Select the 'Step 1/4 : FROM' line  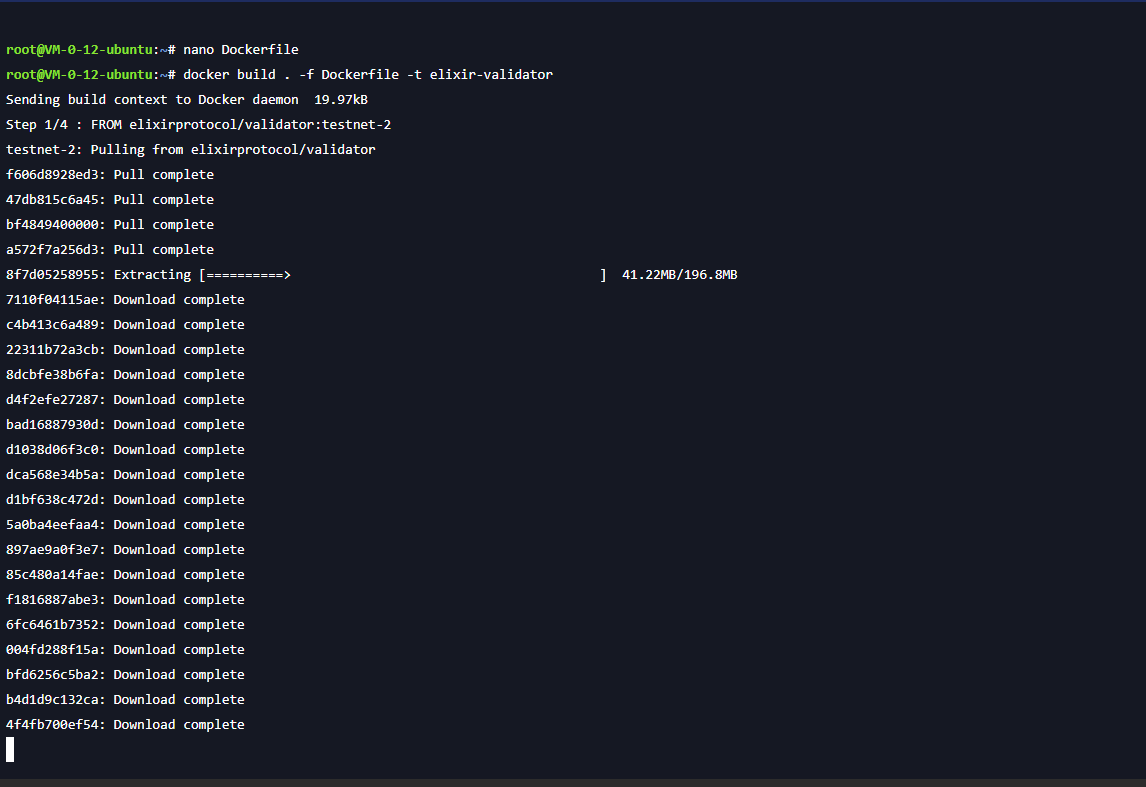pyautogui.click(x=198, y=124)
